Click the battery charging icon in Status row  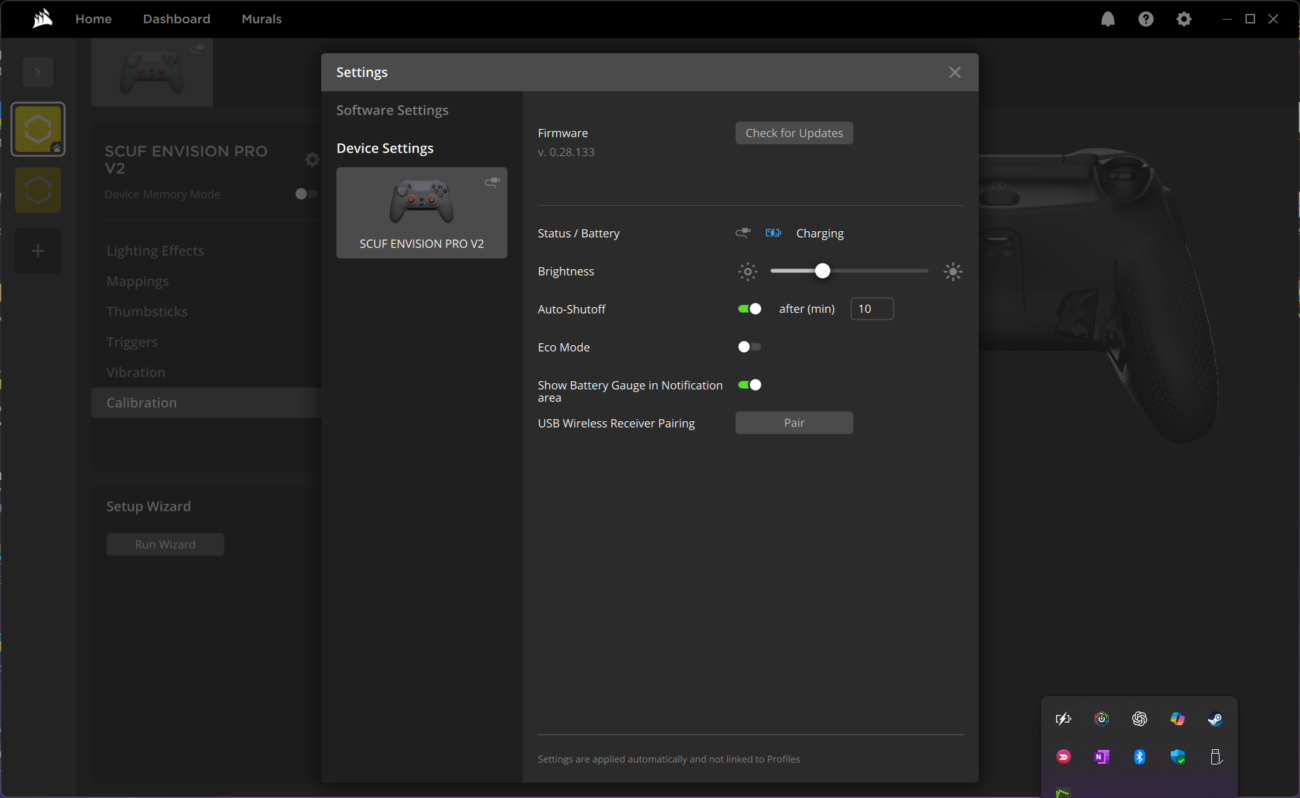(x=773, y=233)
